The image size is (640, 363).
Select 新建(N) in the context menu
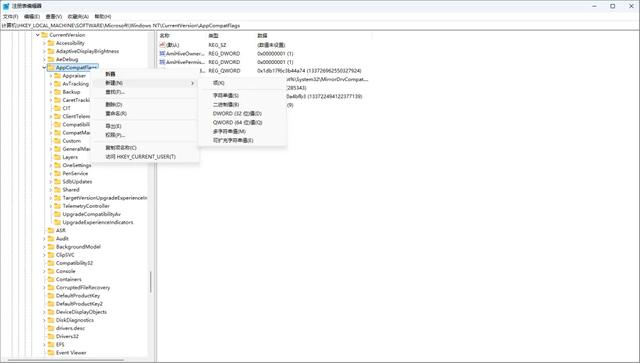[x=145, y=83]
